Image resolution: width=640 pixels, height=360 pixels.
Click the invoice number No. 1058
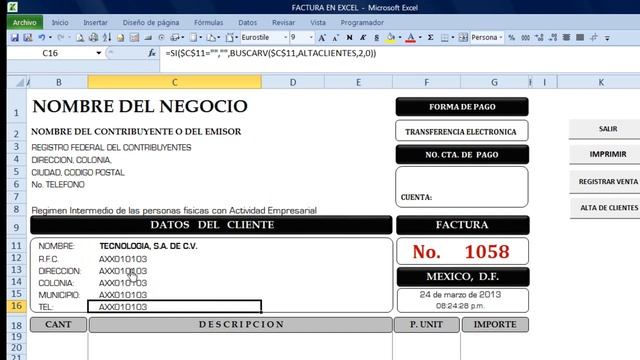[x=462, y=251]
